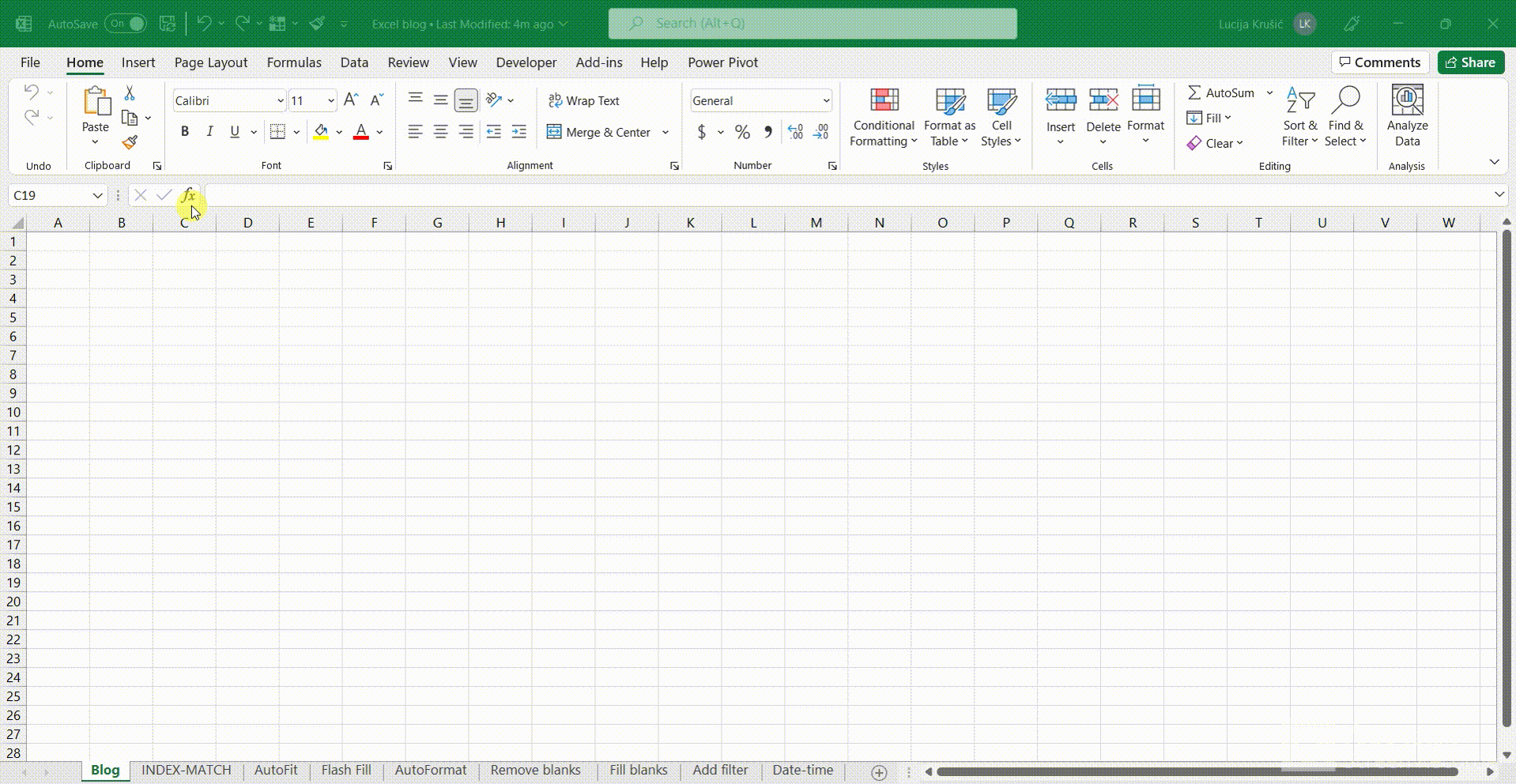This screenshot has width=1516, height=784.
Task: Open the Calibri font name dropdown
Action: 280,100
